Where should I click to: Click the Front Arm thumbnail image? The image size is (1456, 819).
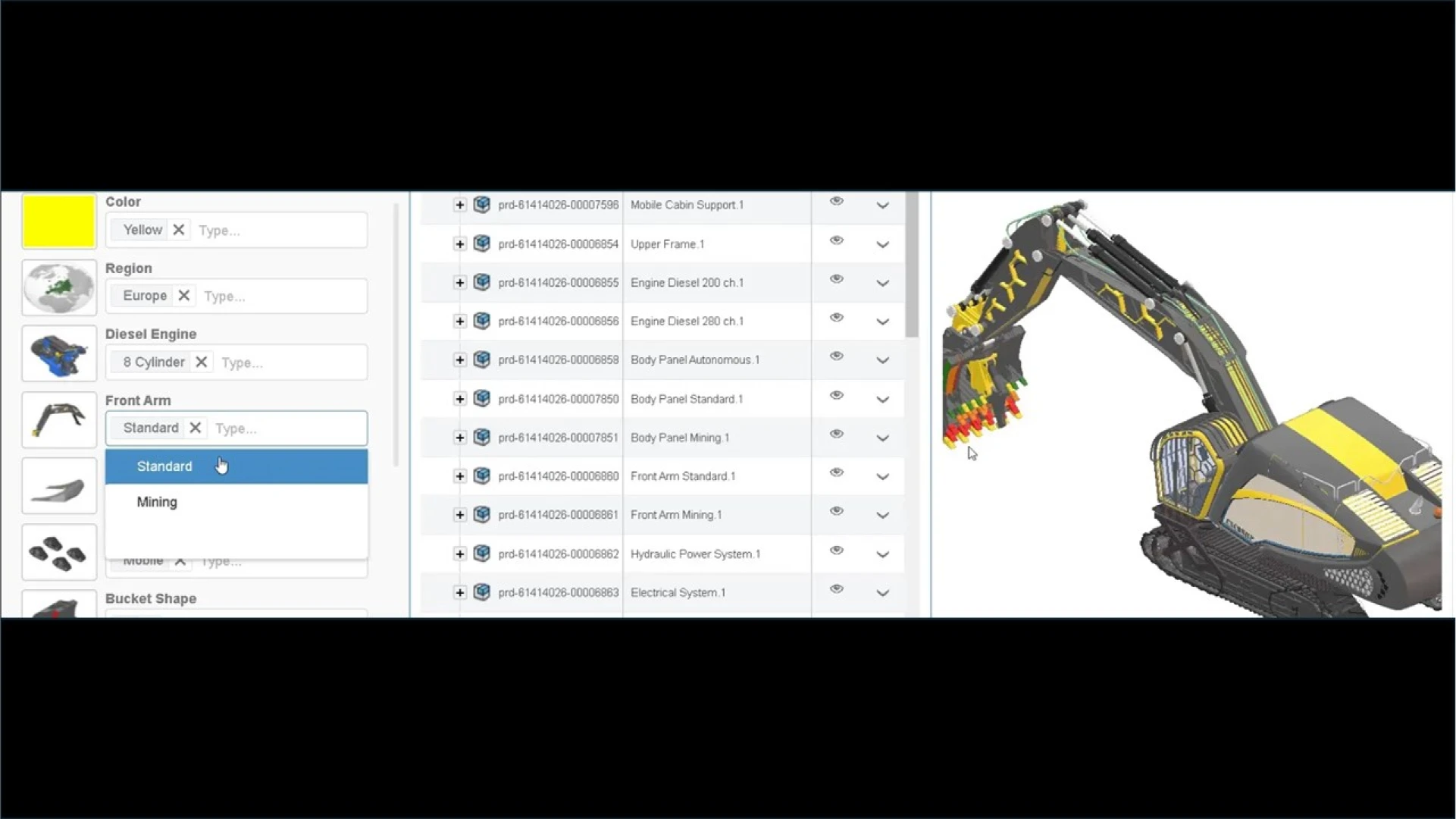pos(59,420)
